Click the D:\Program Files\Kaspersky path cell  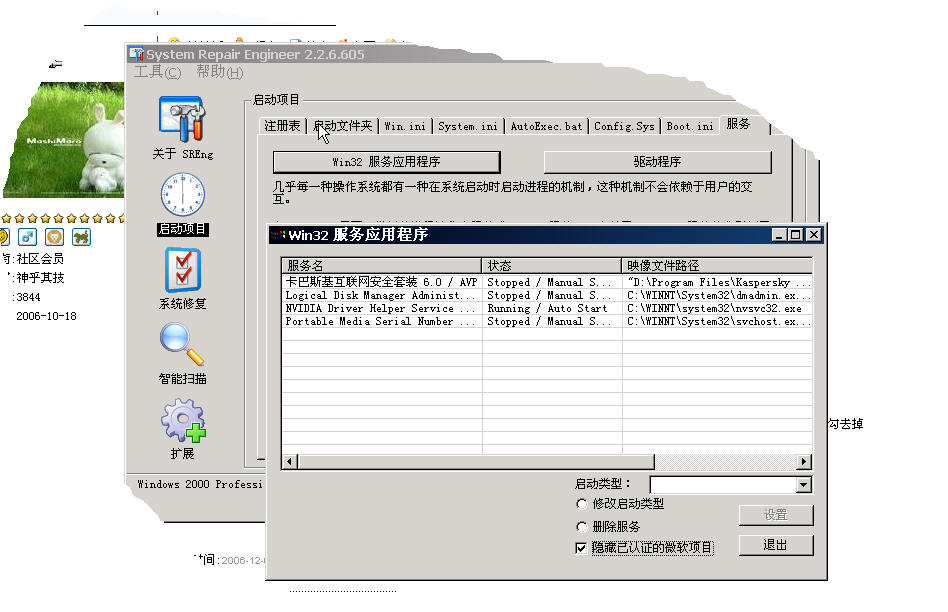click(719, 282)
